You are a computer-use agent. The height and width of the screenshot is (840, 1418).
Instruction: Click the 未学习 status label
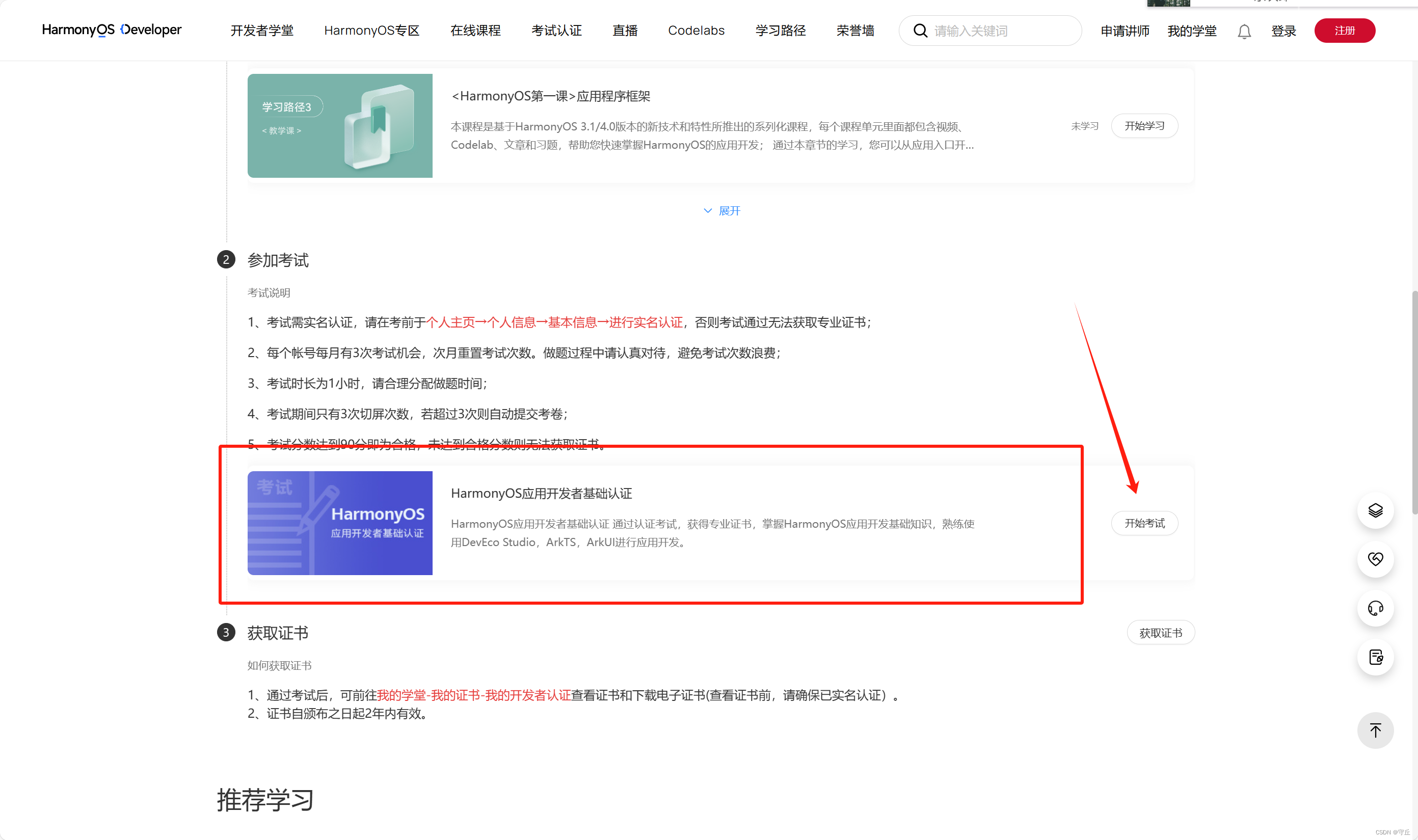pos(1085,126)
